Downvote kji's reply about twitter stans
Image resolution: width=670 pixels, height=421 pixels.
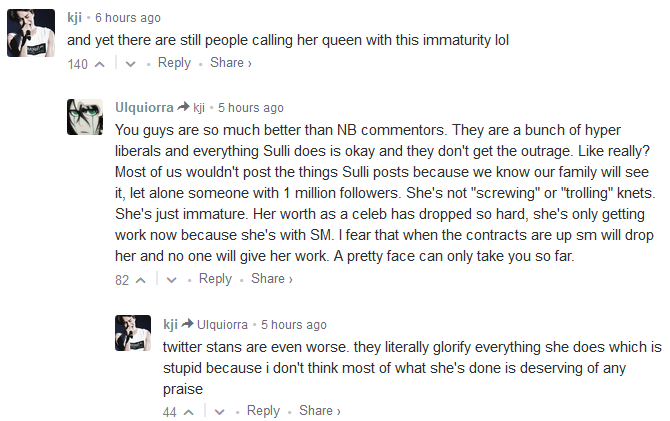click(x=220, y=411)
